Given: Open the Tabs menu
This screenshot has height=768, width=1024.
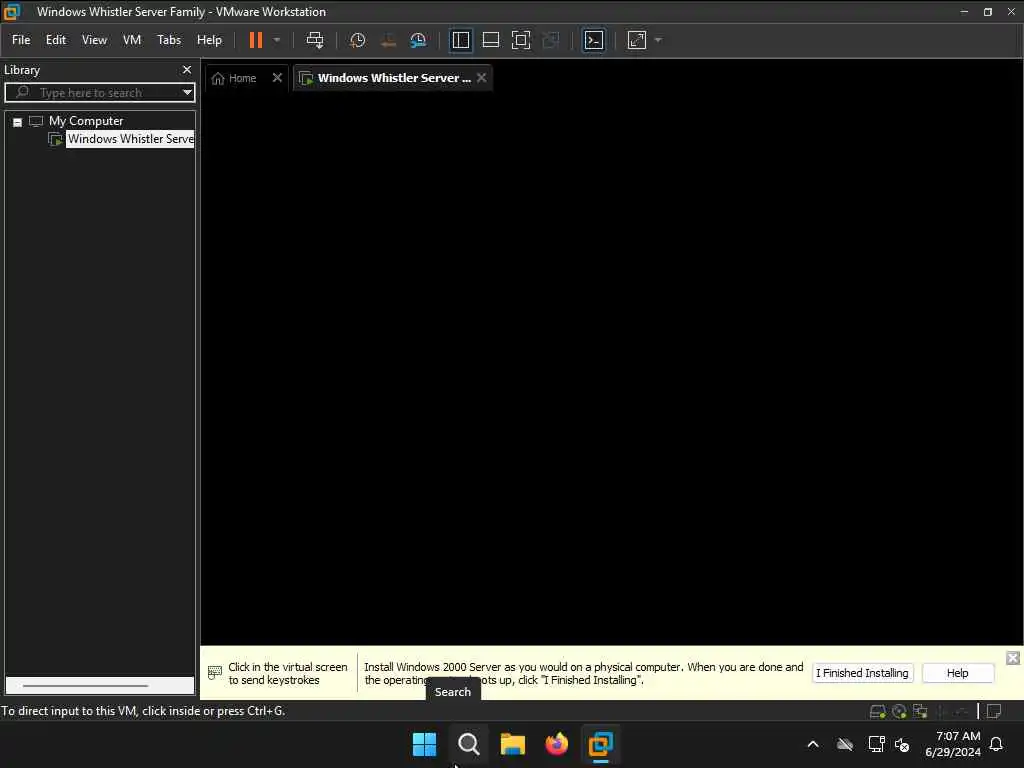Looking at the screenshot, I should pos(168,40).
